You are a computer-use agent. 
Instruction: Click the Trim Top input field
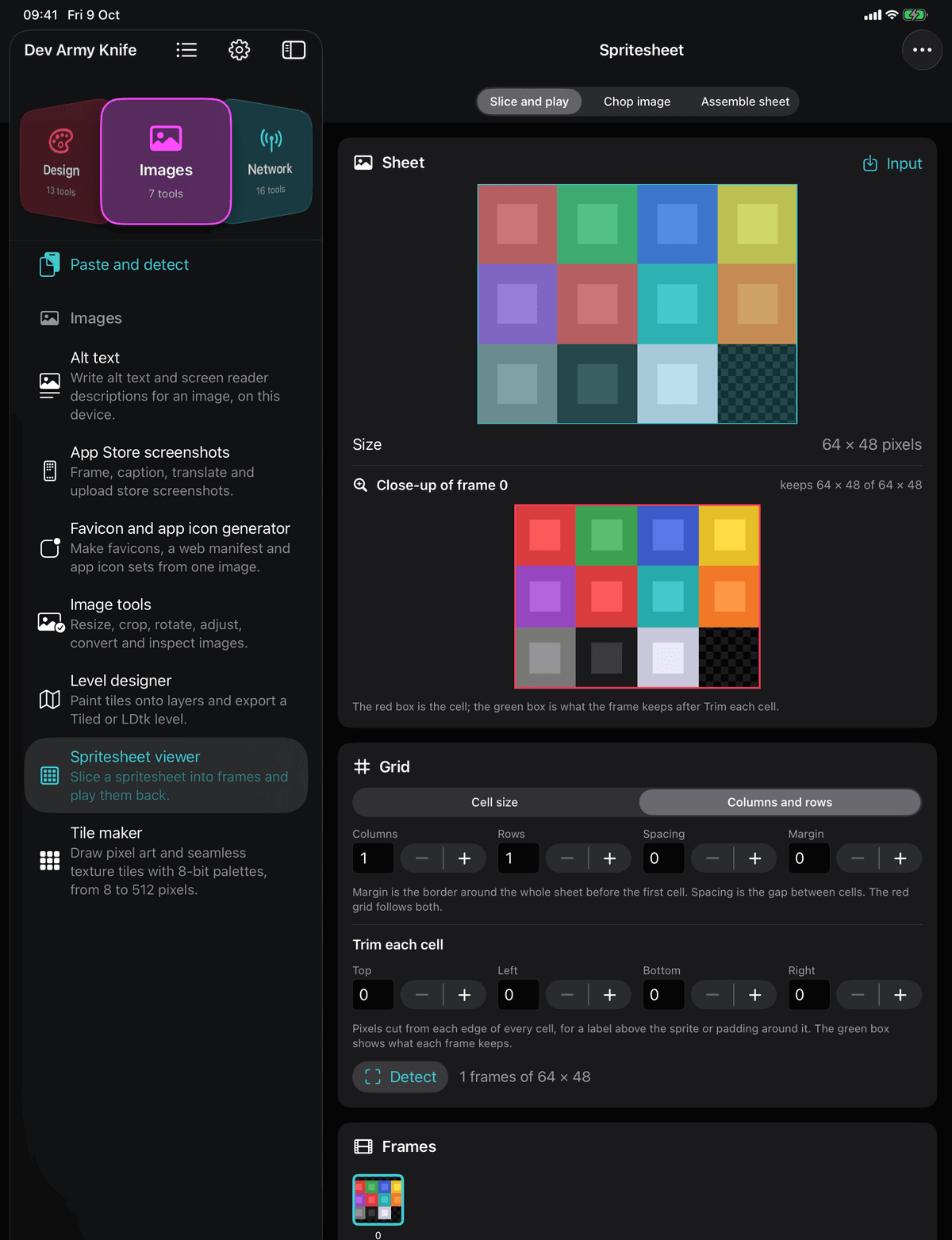click(373, 995)
